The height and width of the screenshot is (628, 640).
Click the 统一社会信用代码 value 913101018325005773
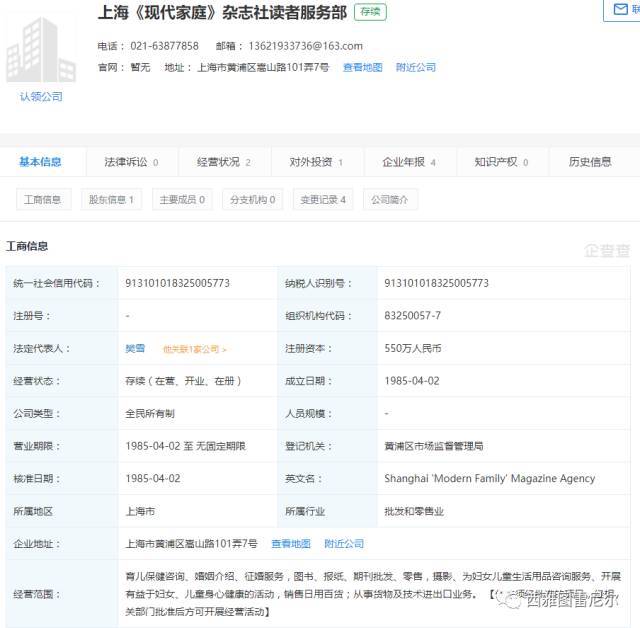[178, 283]
